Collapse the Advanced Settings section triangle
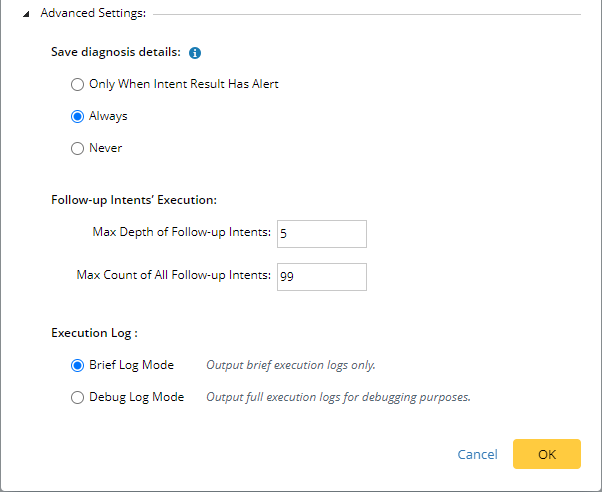Screen dimensions: 602x492 27,14
